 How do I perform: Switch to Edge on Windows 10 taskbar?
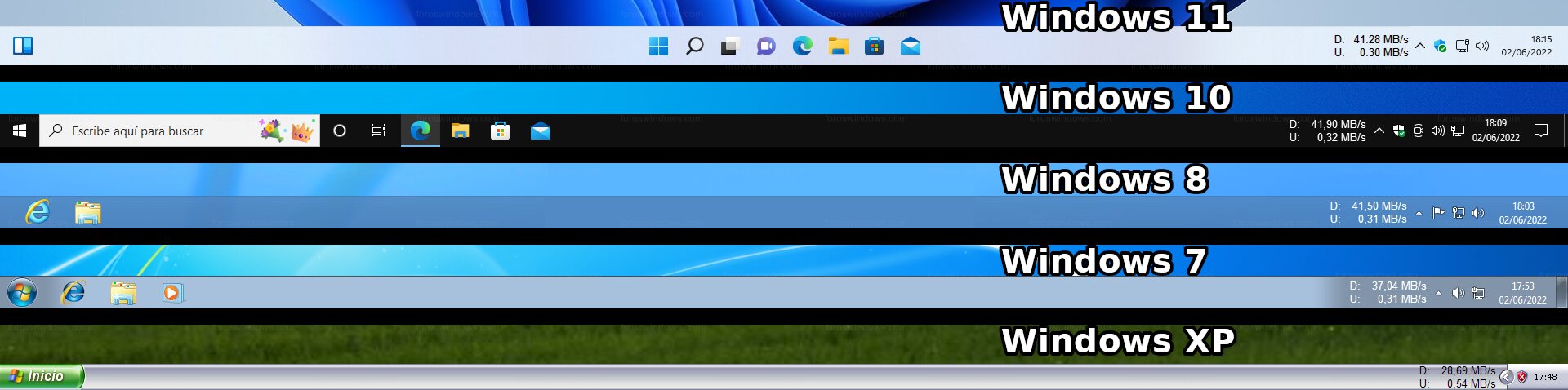click(x=421, y=131)
